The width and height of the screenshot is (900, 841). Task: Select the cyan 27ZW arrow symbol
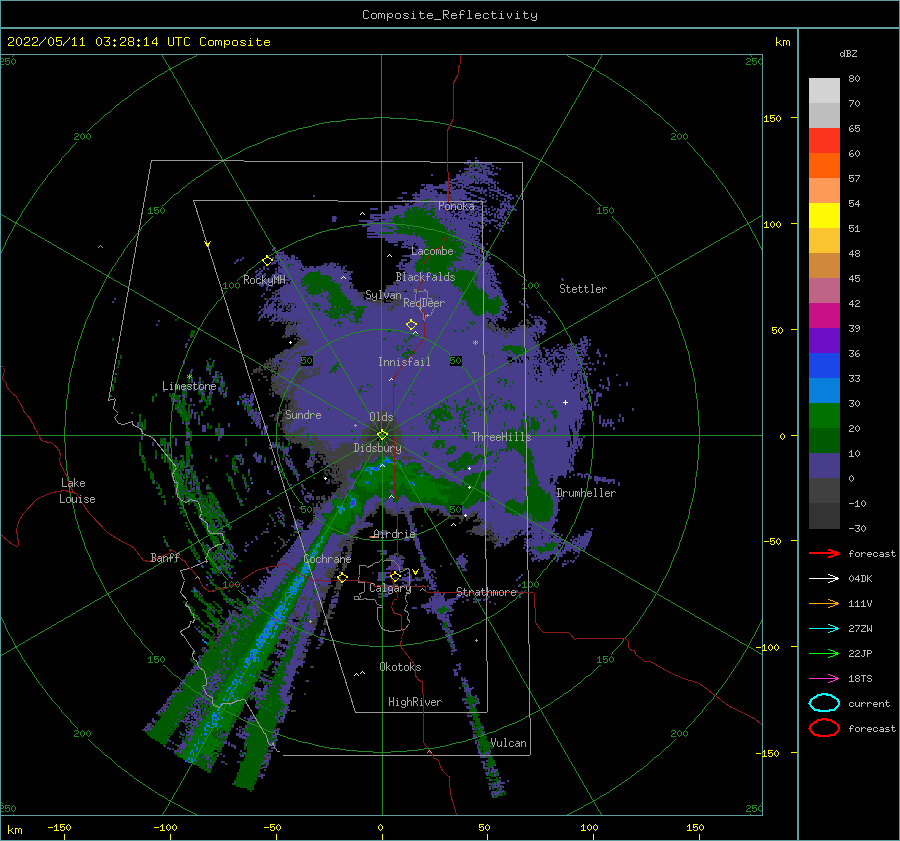pyautogui.click(x=824, y=628)
